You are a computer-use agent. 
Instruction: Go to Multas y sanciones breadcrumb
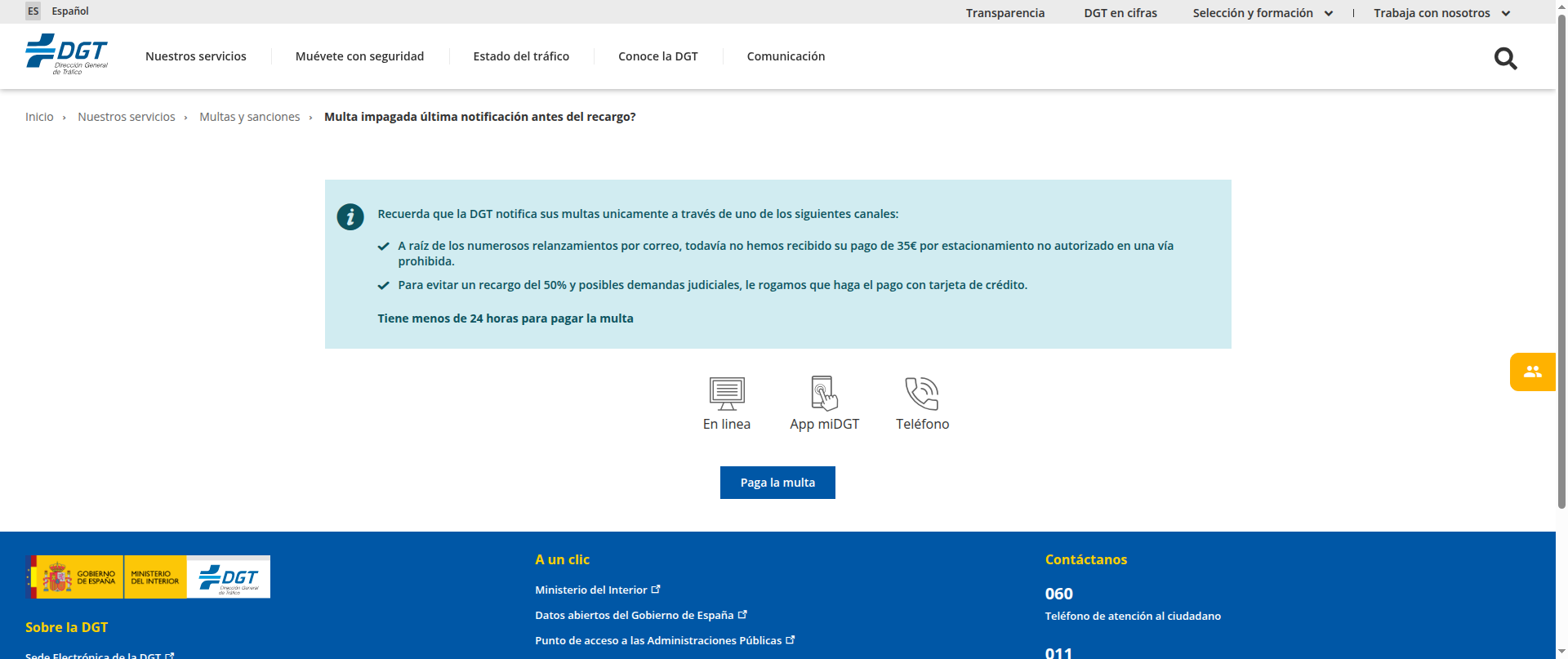pyautogui.click(x=250, y=117)
